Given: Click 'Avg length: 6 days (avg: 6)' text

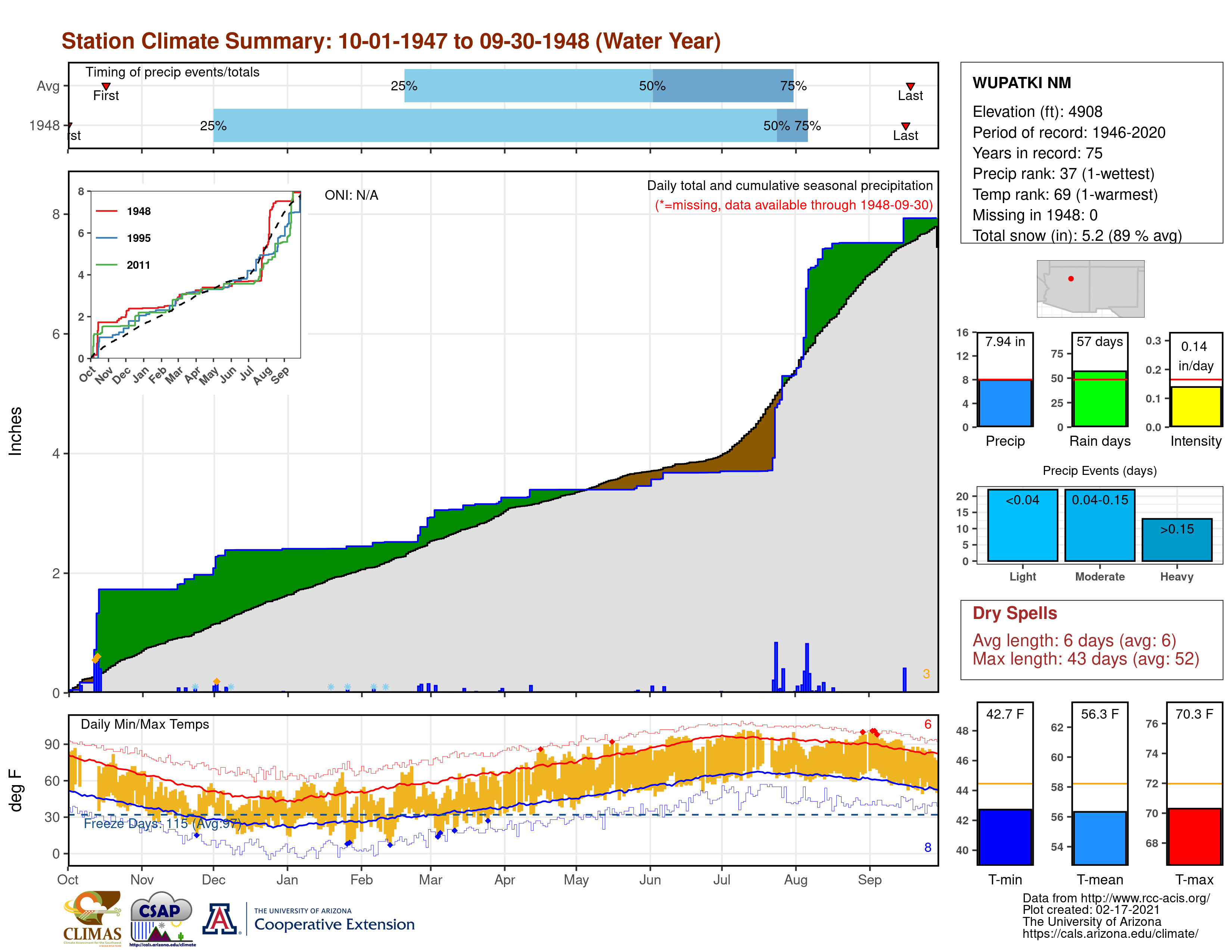Looking at the screenshot, I should coord(1074,641).
